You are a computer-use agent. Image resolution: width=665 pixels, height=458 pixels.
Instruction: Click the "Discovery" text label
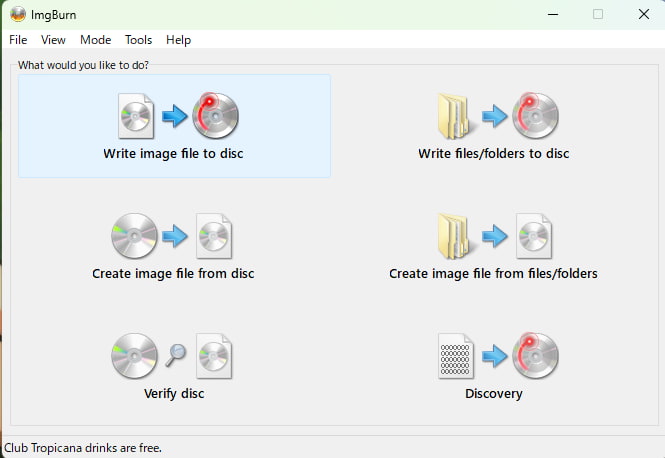(493, 393)
